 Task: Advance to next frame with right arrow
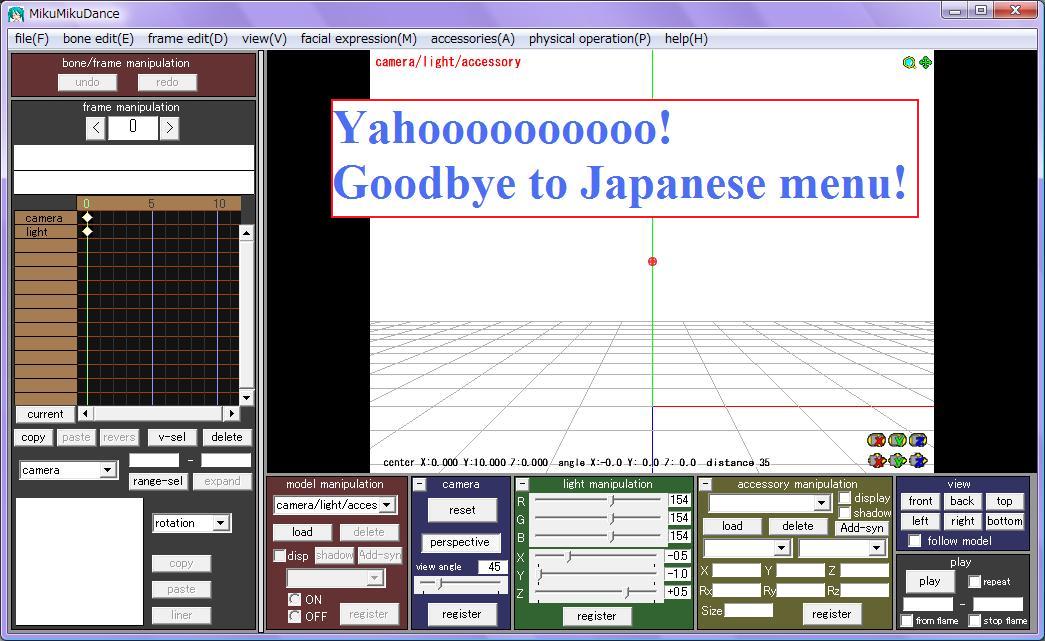coord(169,128)
